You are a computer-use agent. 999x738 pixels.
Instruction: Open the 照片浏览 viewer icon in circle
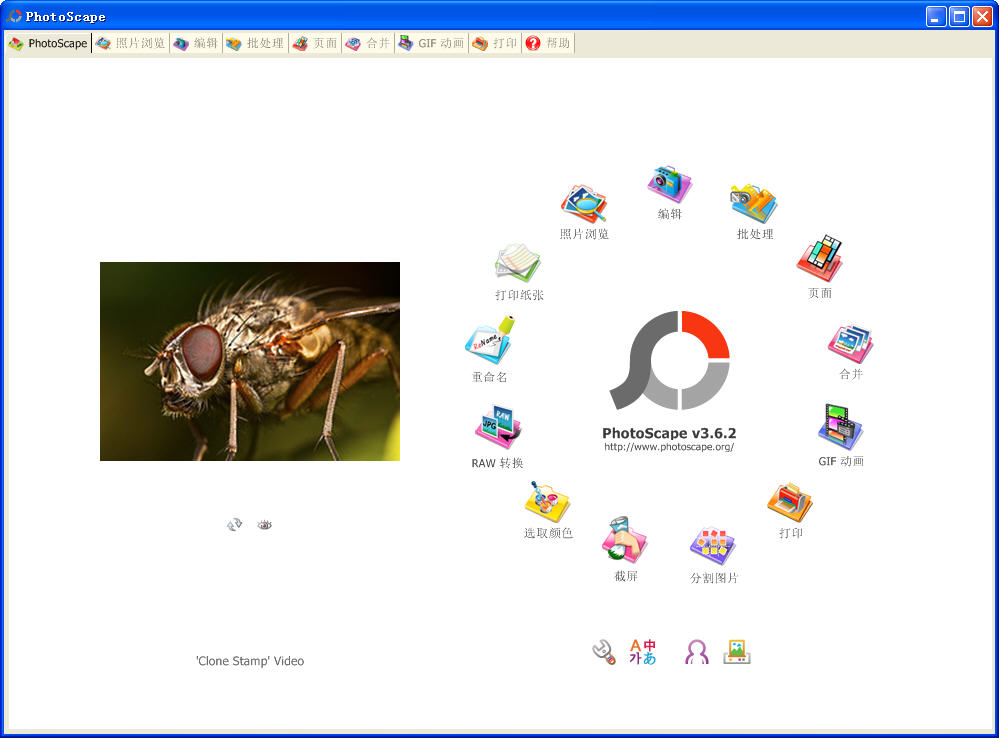[x=584, y=204]
